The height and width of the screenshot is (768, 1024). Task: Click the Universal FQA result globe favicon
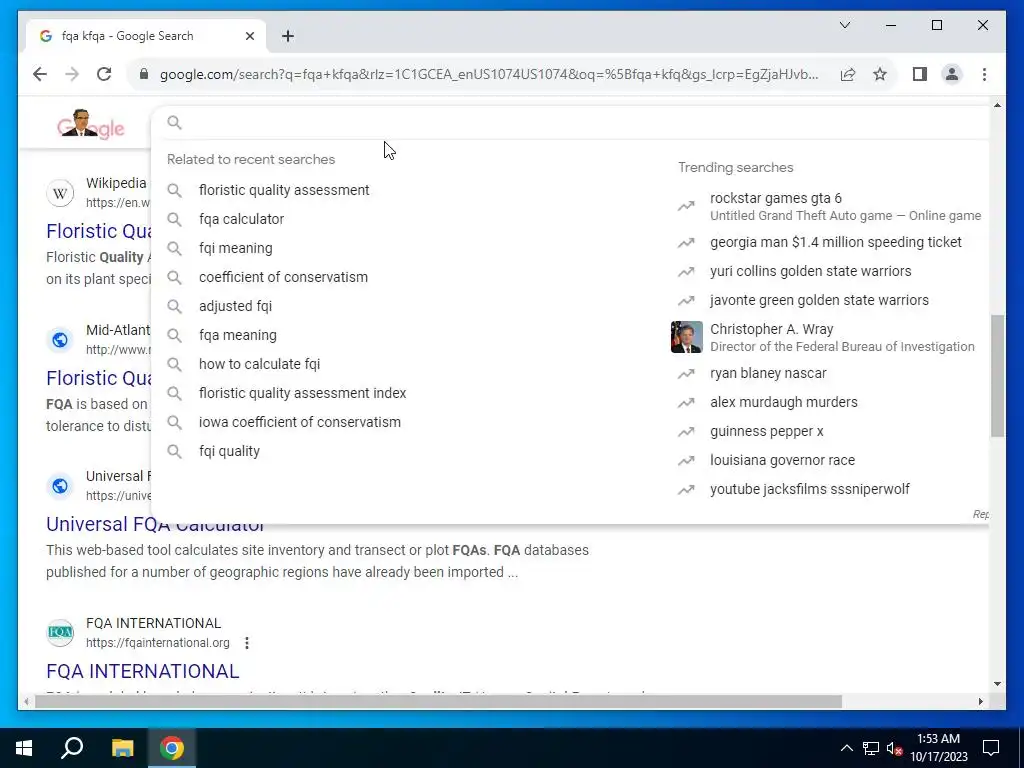click(60, 486)
